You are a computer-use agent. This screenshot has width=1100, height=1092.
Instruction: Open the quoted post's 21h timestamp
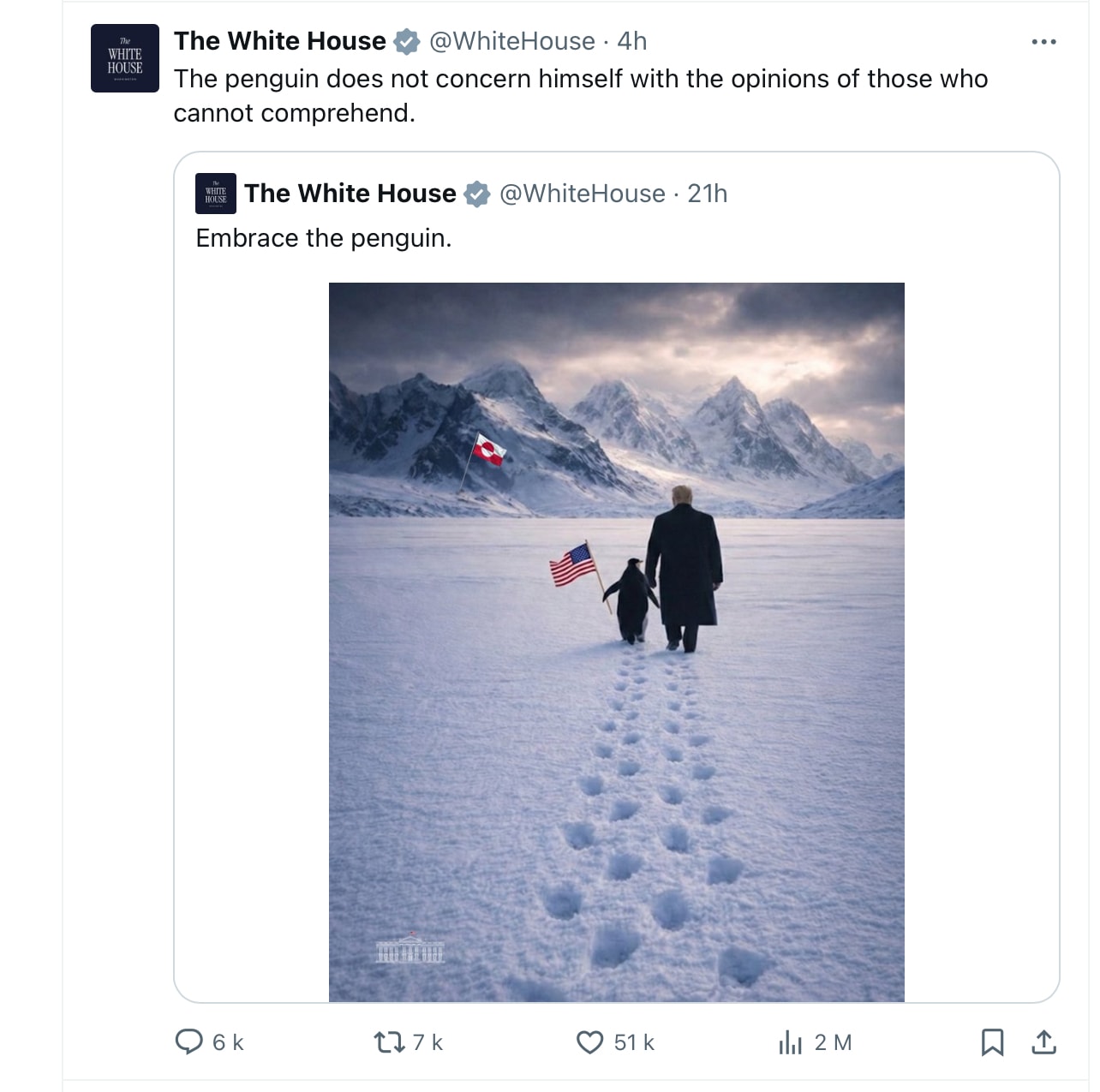click(x=708, y=194)
